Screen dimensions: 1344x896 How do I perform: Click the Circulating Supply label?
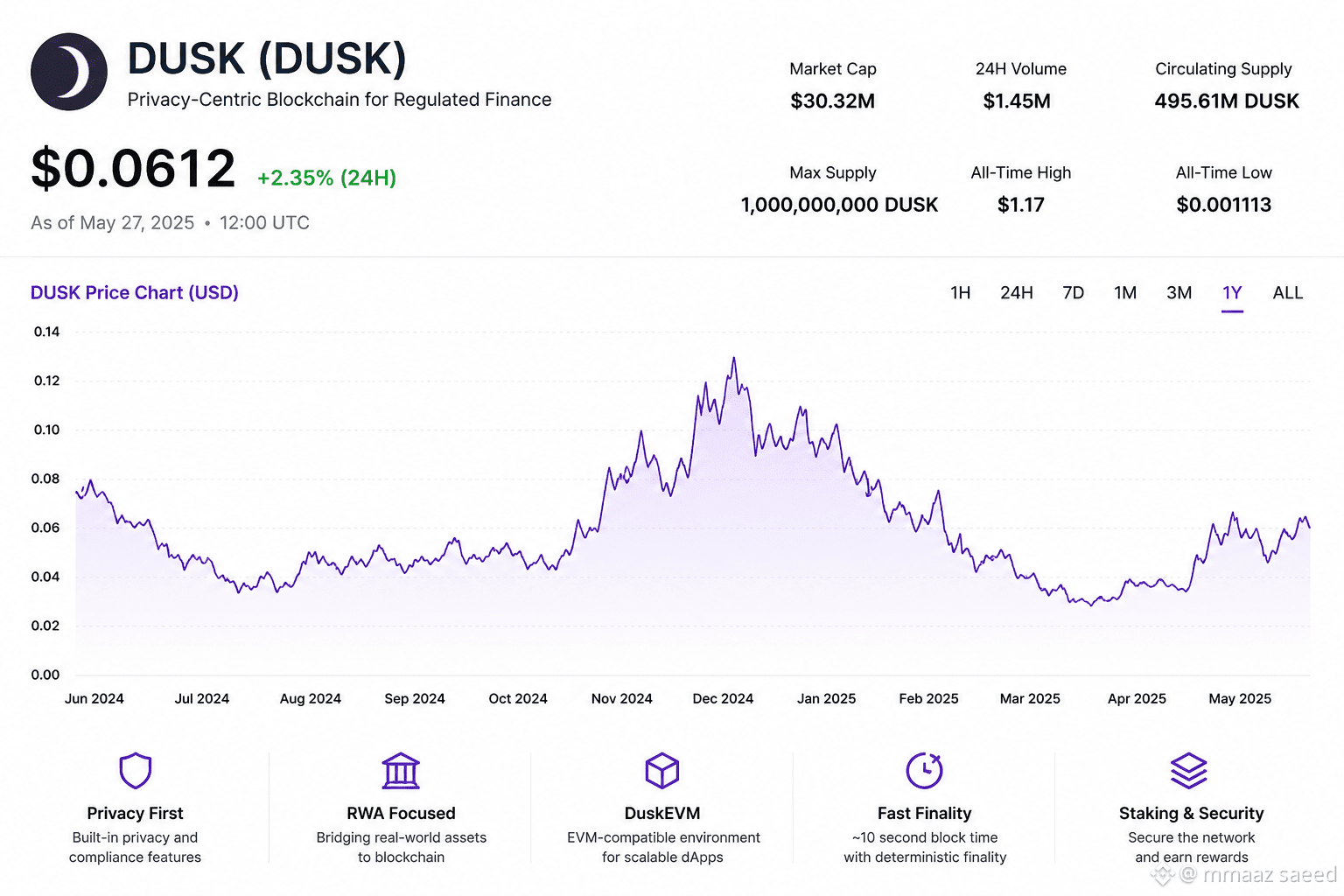pos(1223,69)
